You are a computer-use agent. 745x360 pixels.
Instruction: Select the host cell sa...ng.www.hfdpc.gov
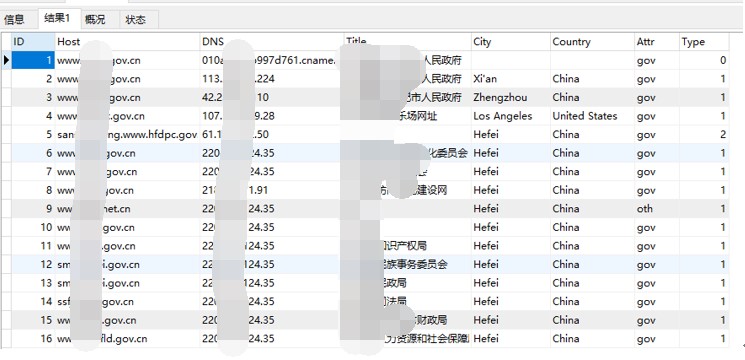coord(127,134)
